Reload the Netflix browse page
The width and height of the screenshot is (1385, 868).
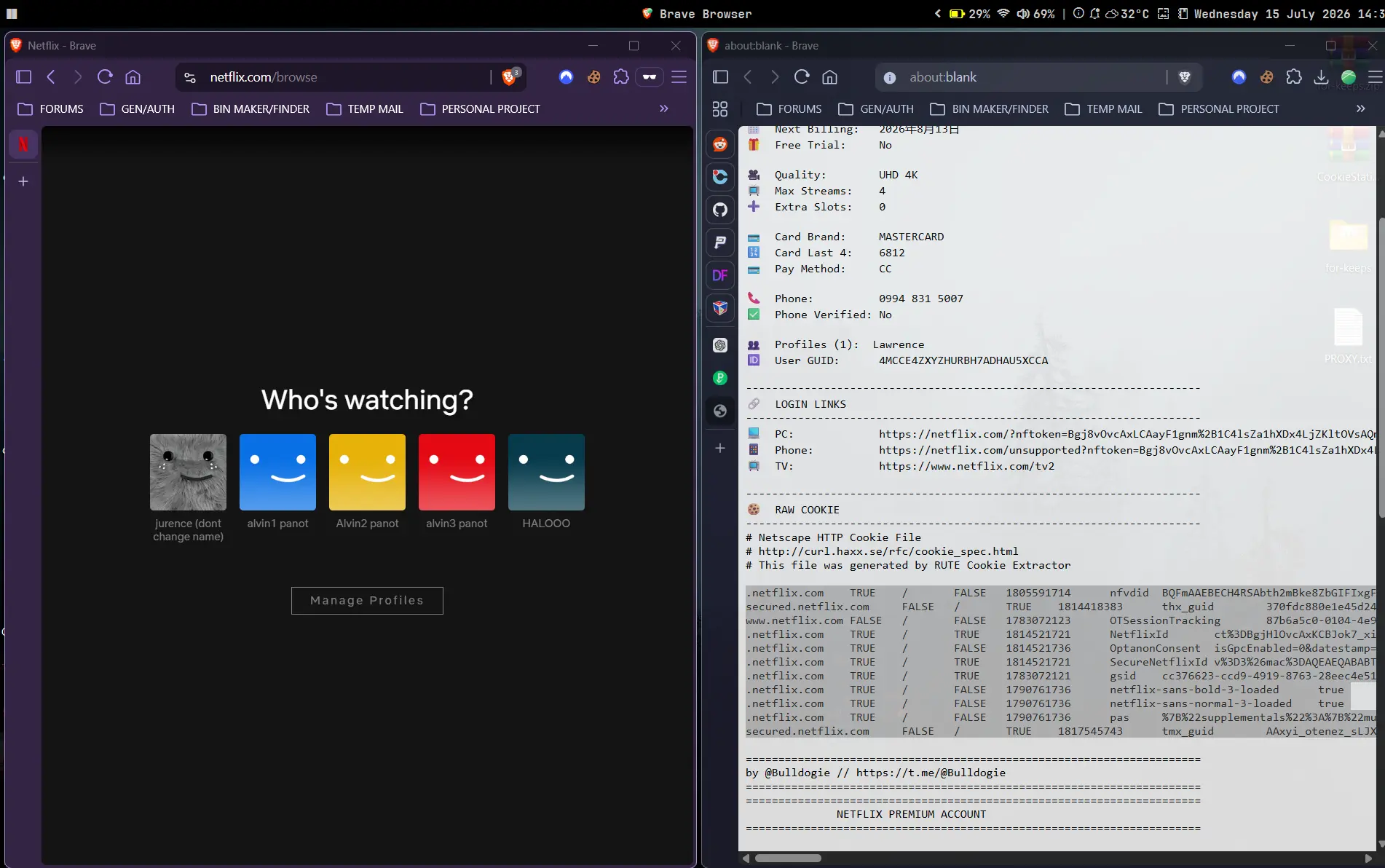click(x=105, y=76)
